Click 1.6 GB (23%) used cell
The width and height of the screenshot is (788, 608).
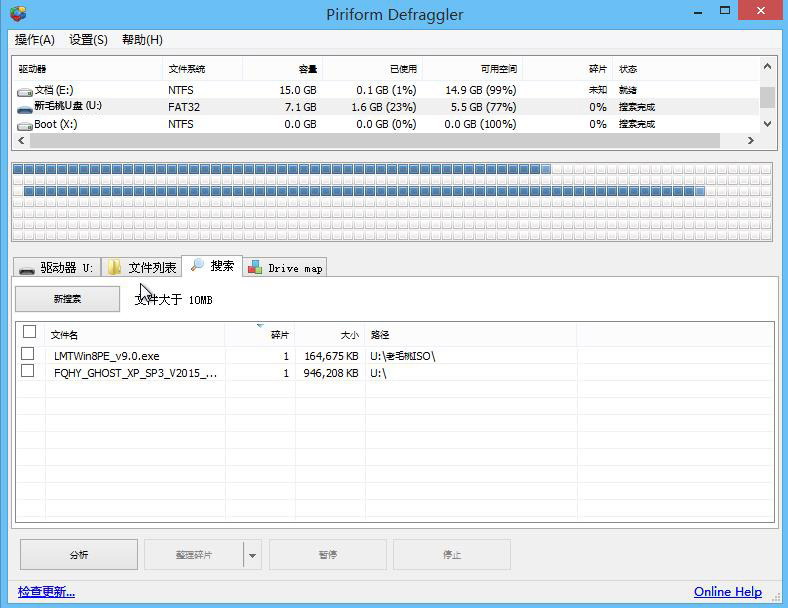coord(386,107)
